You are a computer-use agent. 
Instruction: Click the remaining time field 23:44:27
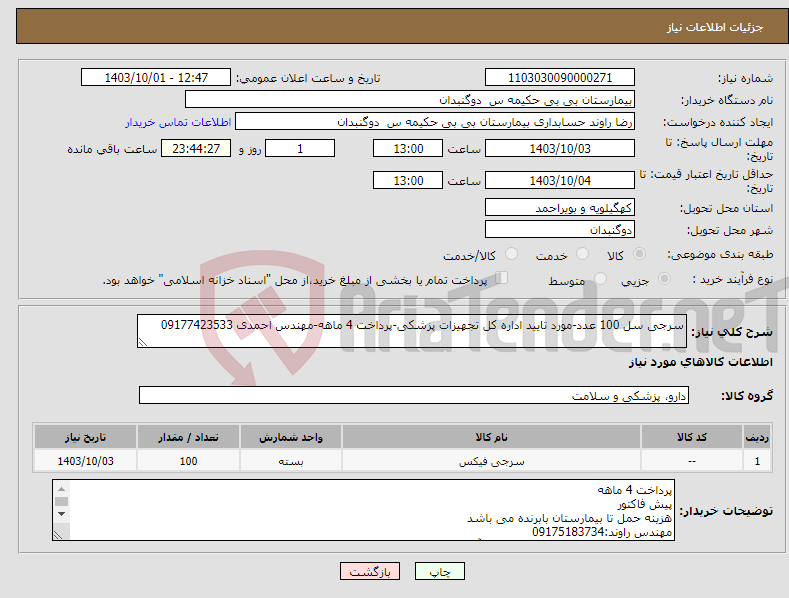(196, 148)
